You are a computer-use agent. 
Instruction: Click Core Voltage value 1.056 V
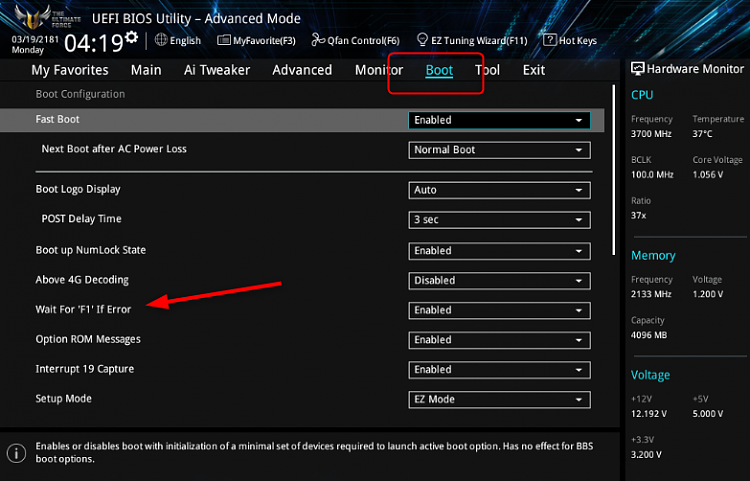pyautogui.click(x=707, y=175)
